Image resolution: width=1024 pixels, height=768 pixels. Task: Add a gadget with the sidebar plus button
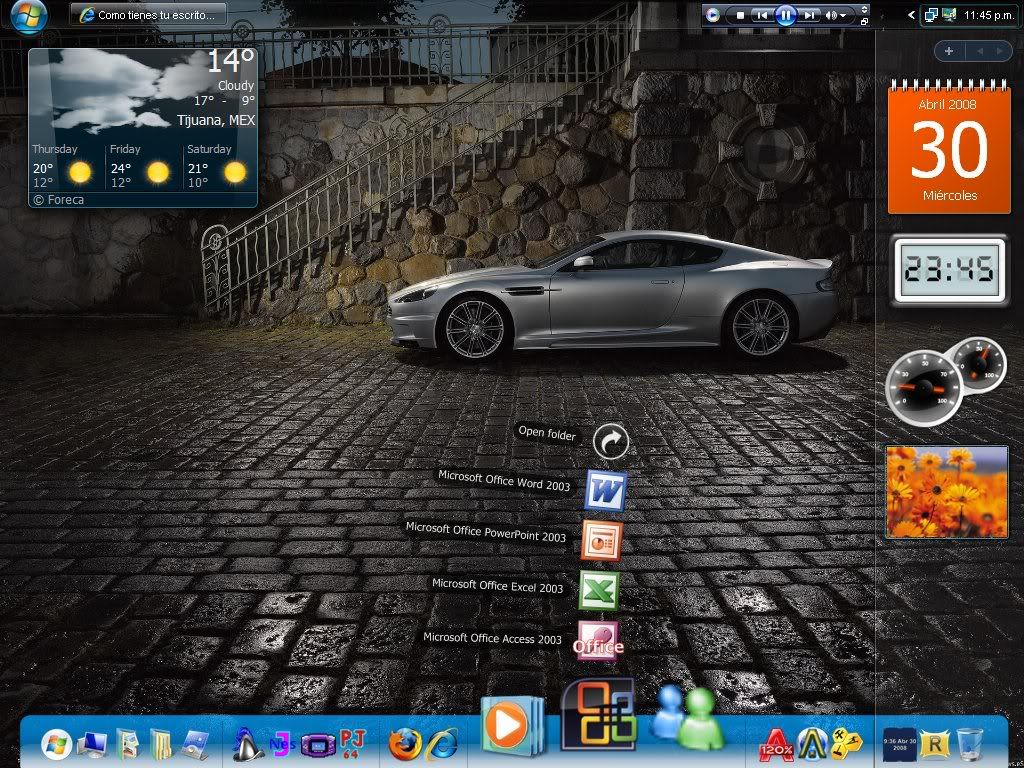click(948, 51)
